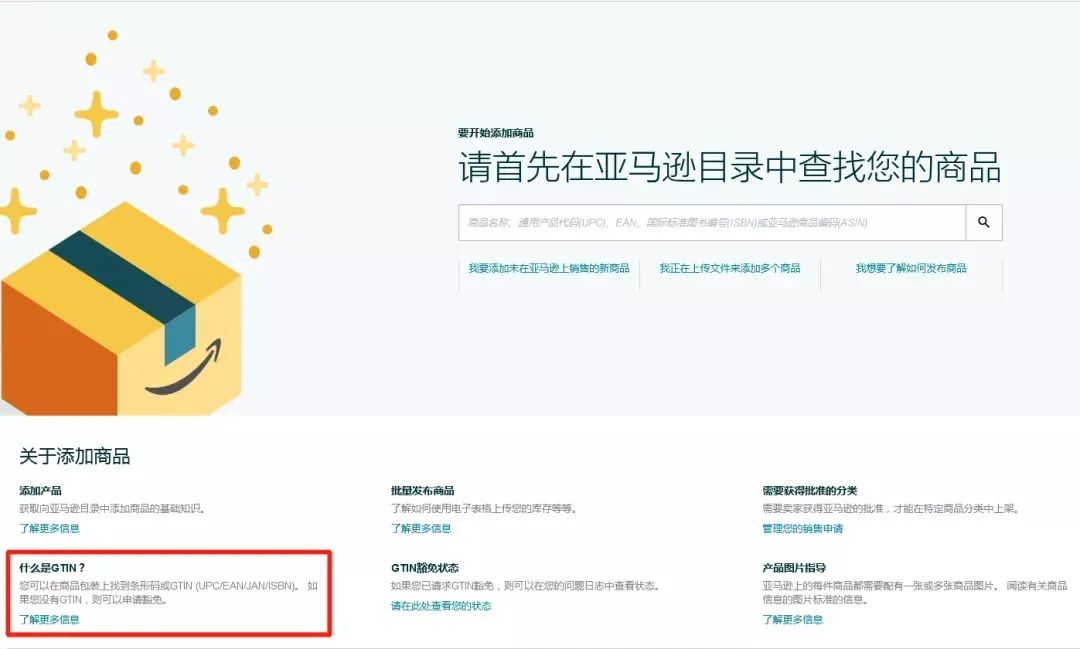The image size is (1080, 649).
Task: Open 了解更多信息 under 批量发布商品
Action: click(421, 528)
